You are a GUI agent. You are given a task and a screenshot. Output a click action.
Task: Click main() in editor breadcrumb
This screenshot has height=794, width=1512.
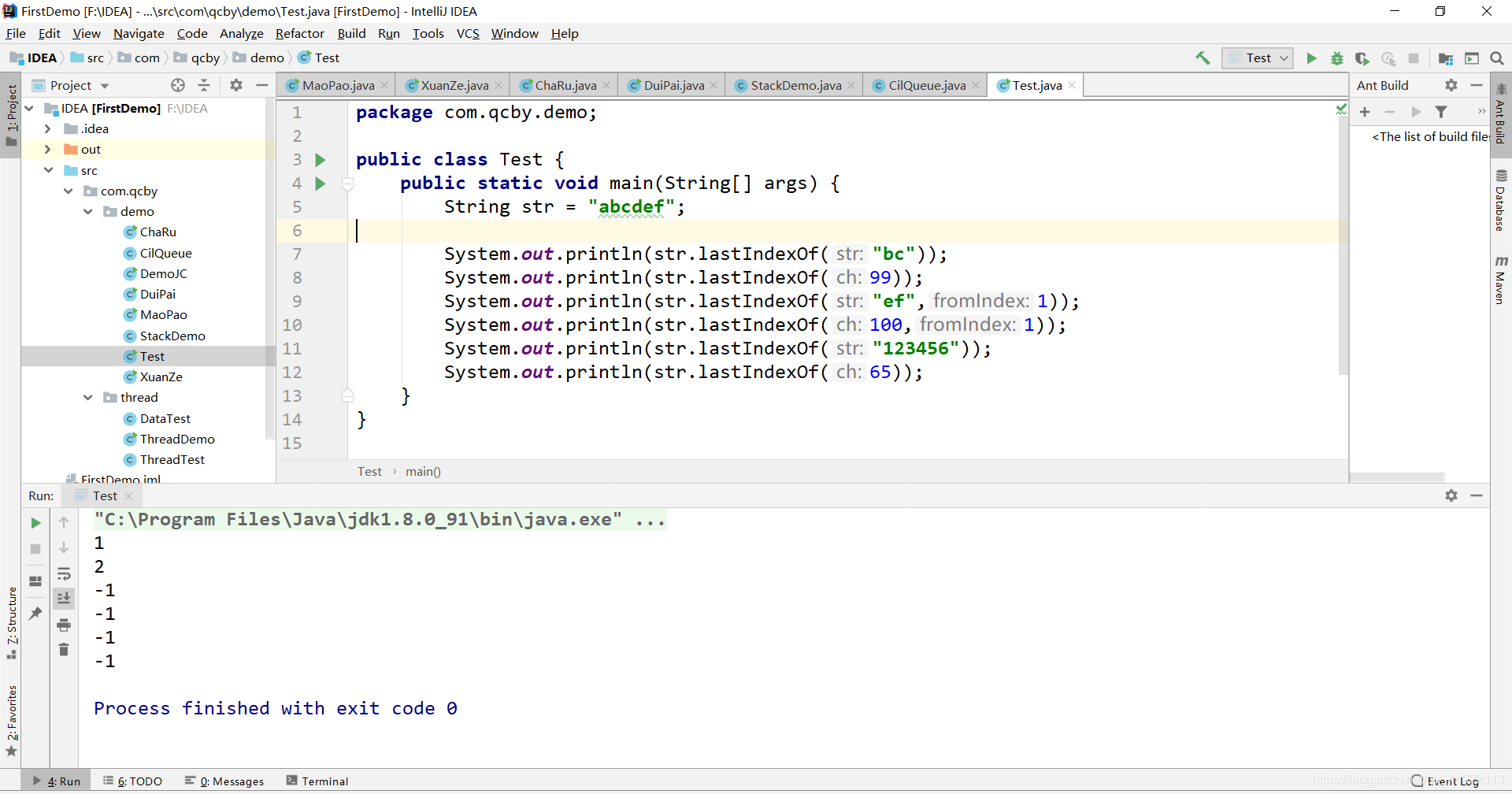pyautogui.click(x=423, y=471)
